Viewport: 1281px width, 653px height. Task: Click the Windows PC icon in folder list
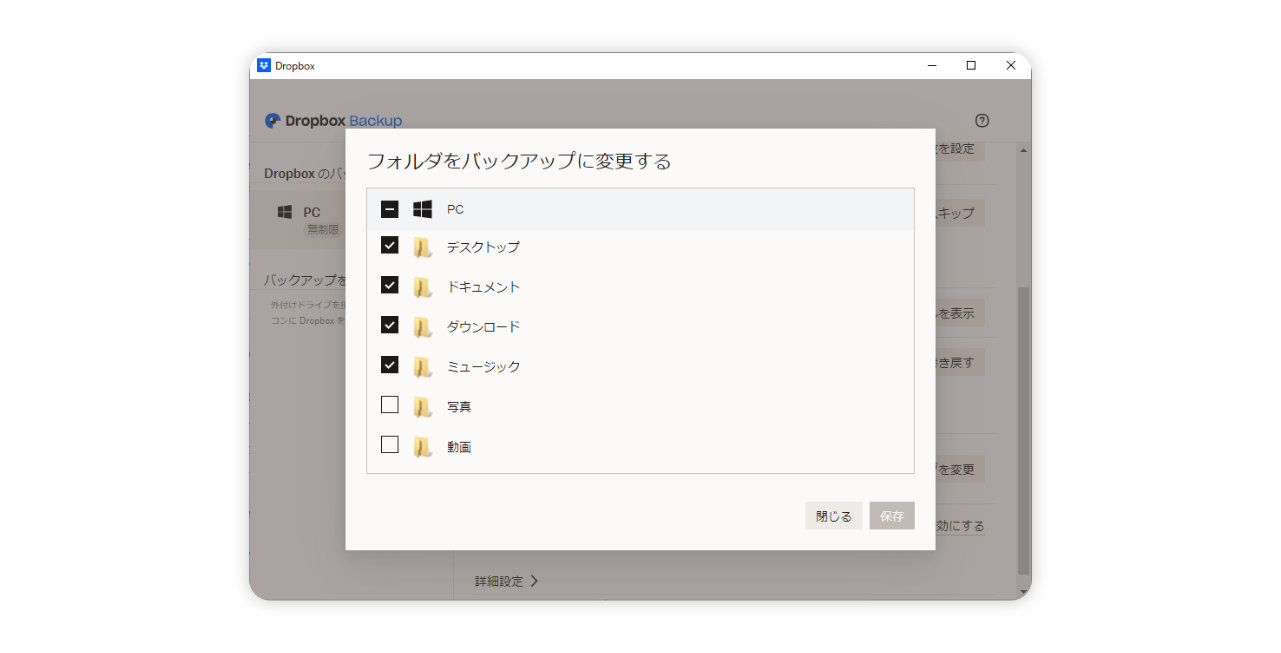click(x=422, y=209)
